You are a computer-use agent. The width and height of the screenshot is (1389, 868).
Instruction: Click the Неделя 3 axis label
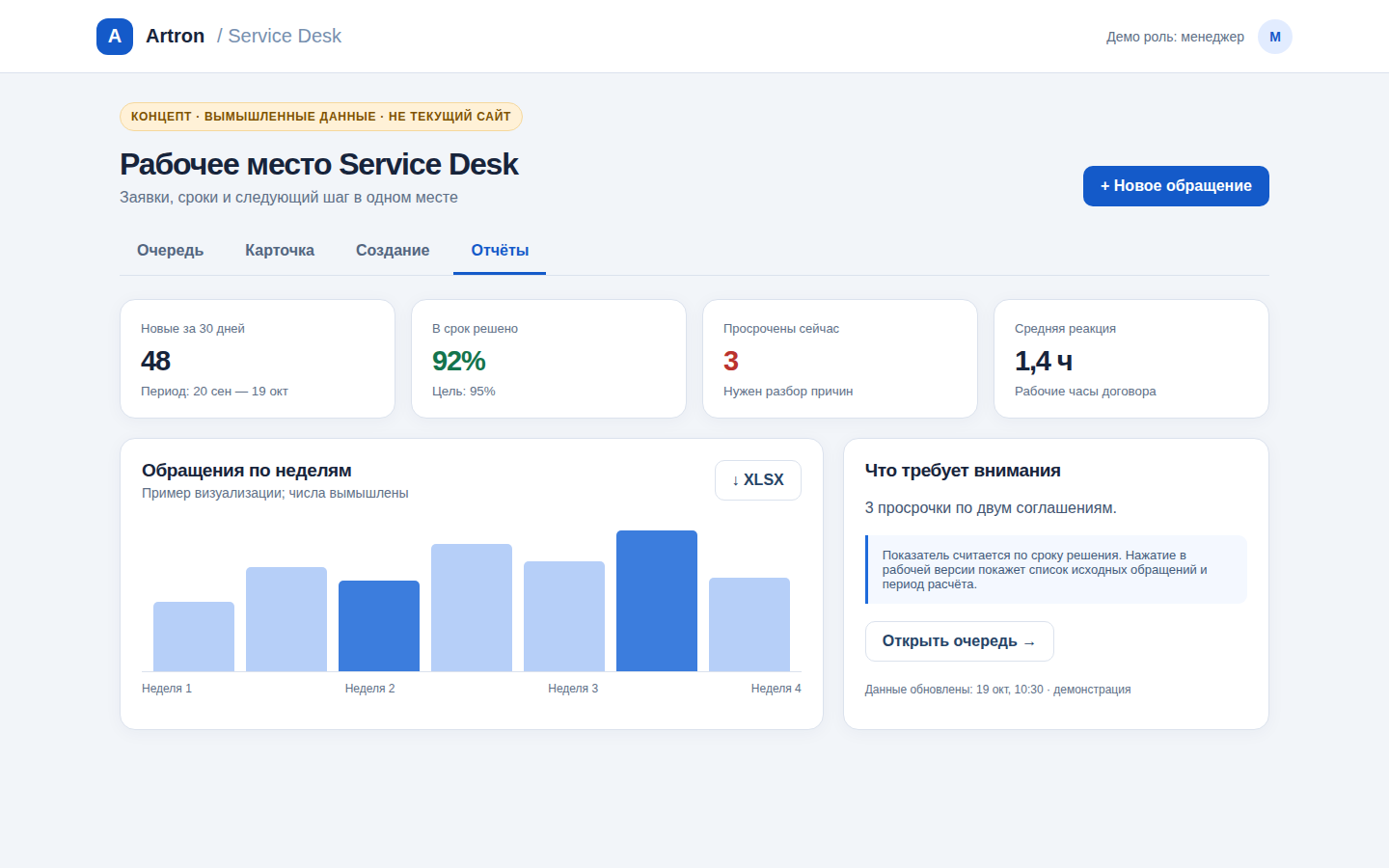pyautogui.click(x=573, y=689)
